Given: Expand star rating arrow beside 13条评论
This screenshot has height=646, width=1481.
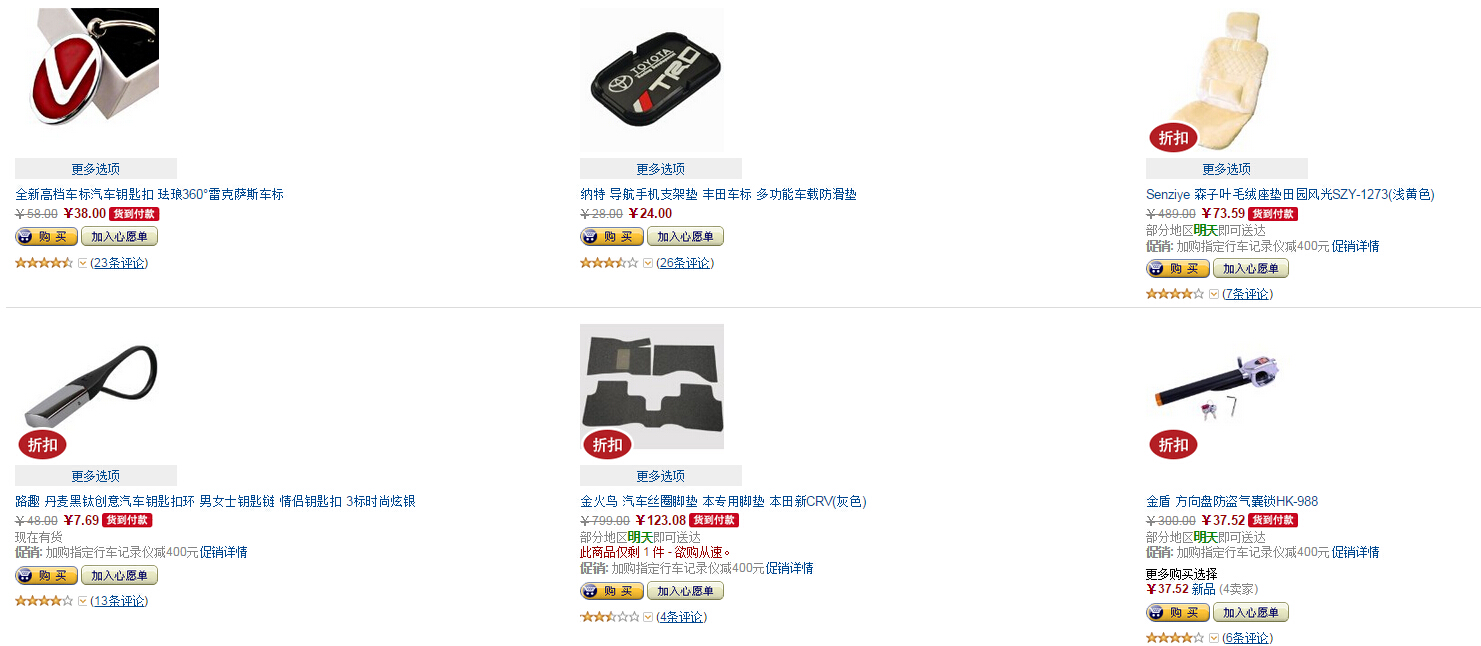Looking at the screenshot, I should 82,601.
